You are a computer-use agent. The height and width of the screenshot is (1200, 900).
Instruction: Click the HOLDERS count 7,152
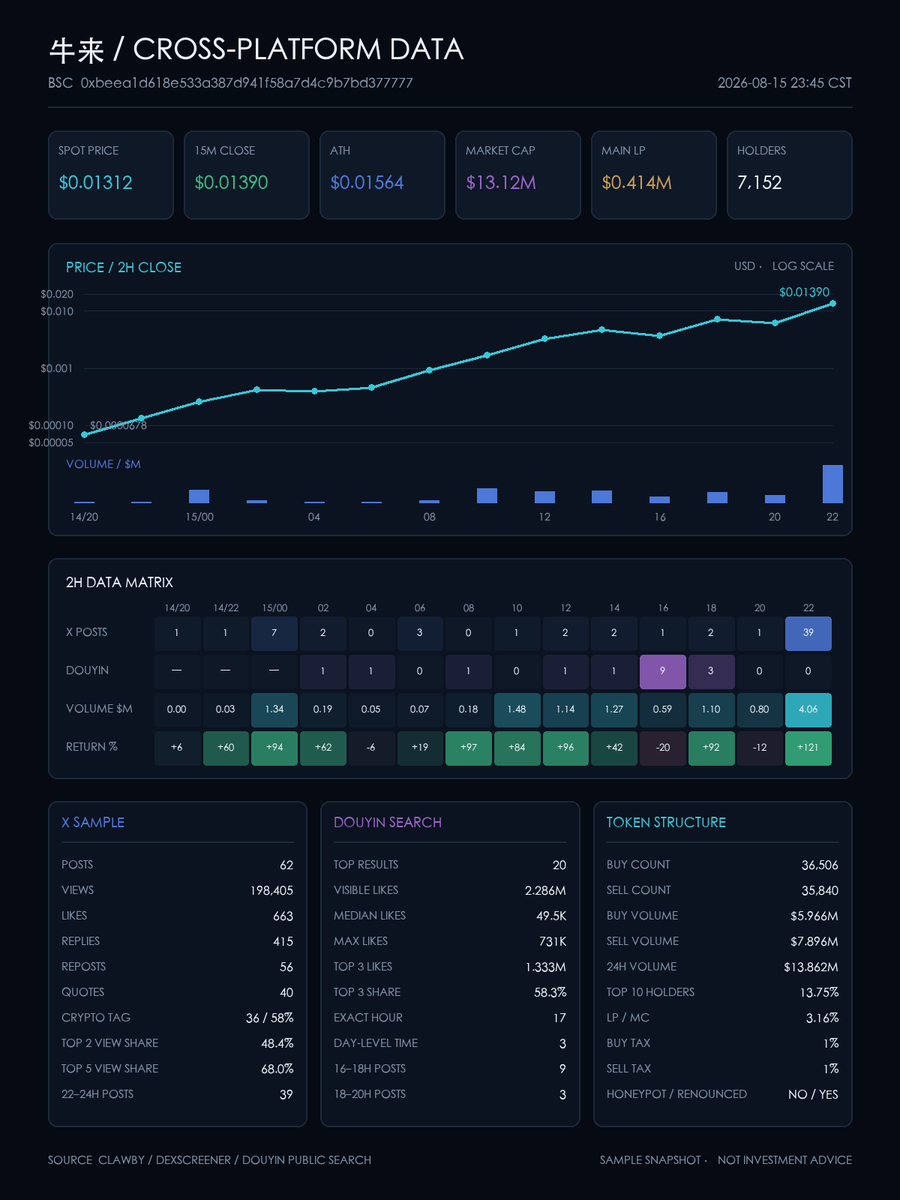[x=760, y=183]
